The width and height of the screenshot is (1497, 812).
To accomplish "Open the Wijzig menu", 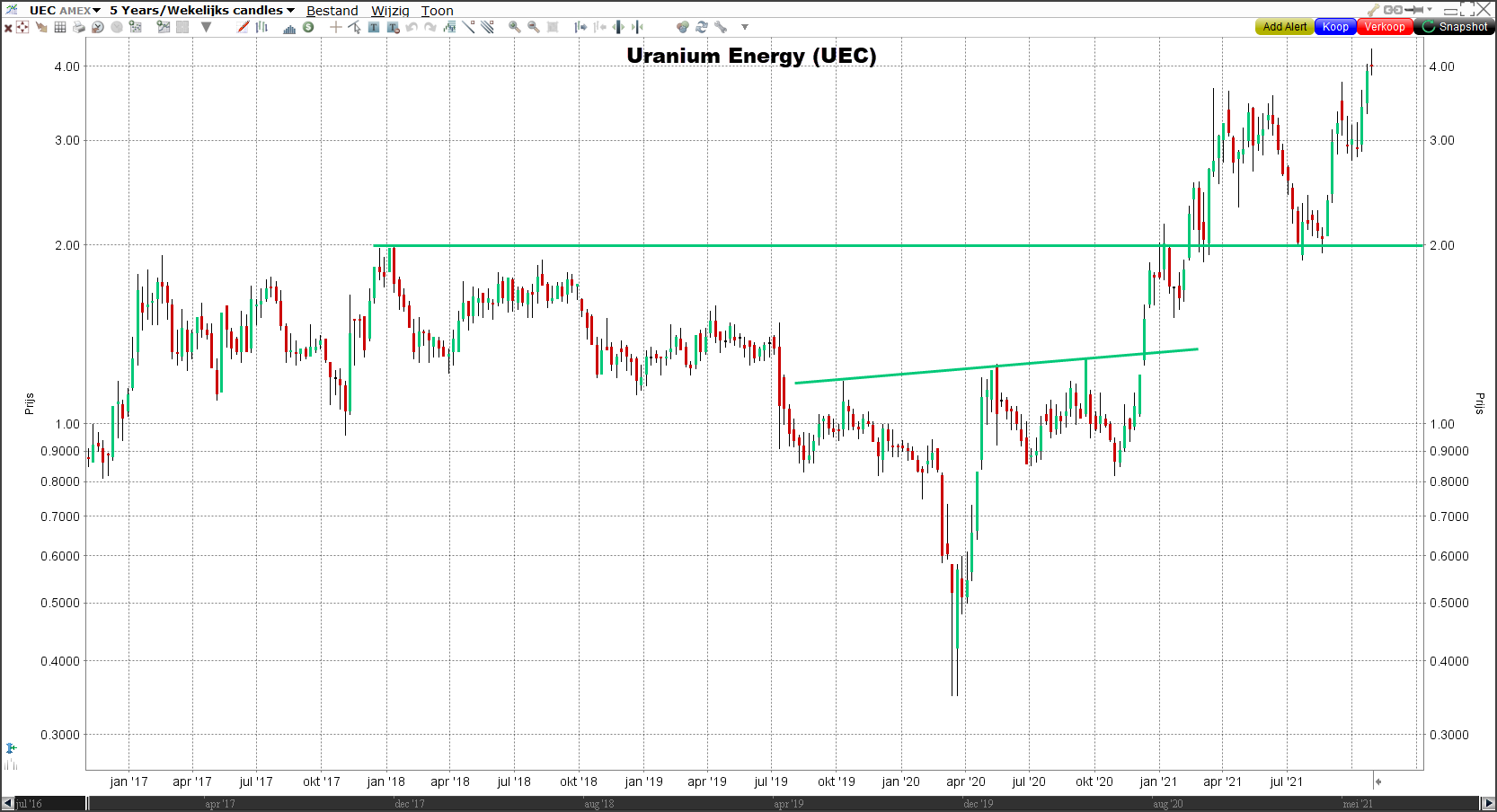I will pos(390,11).
